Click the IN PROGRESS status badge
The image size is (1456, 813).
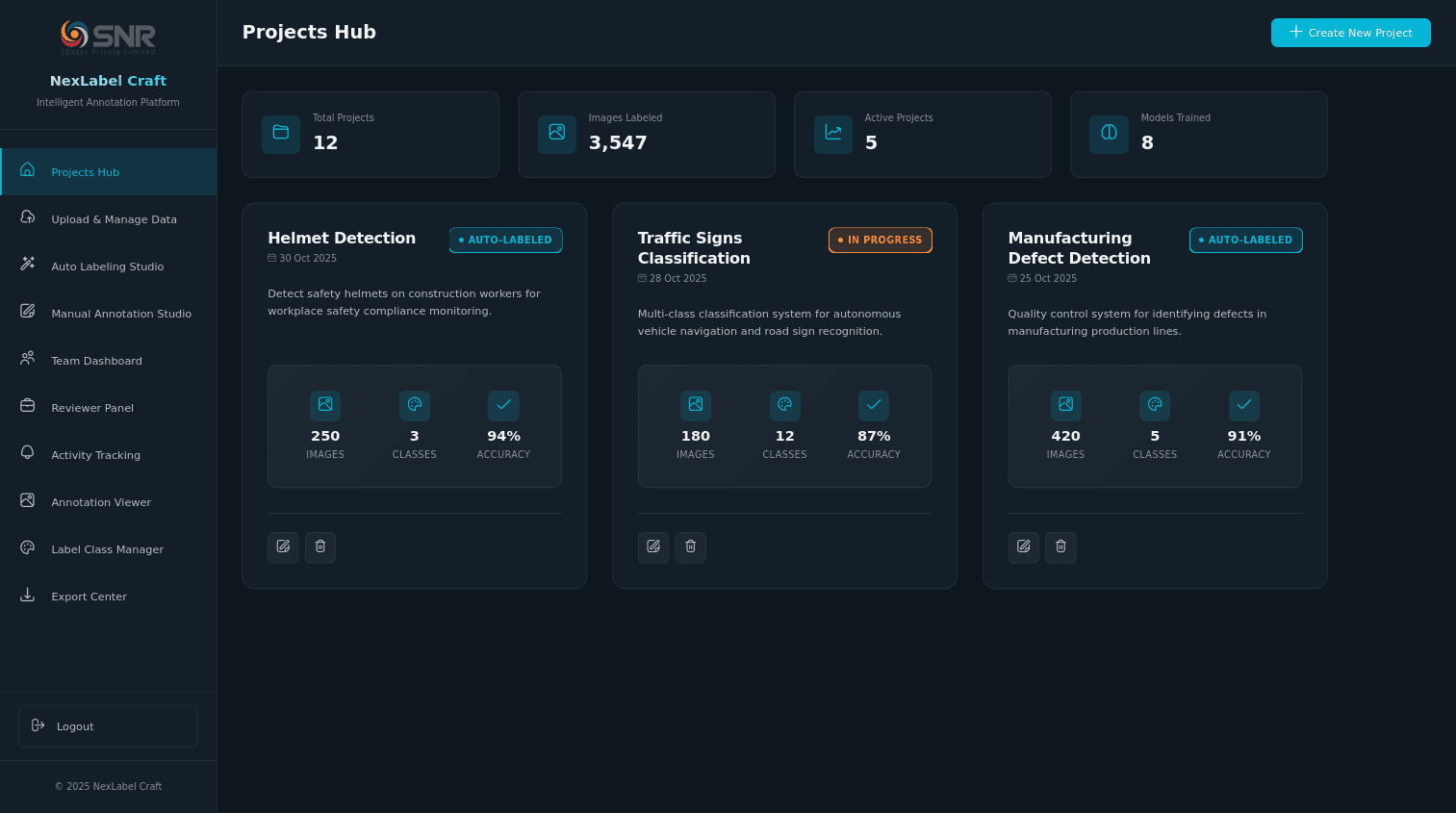[x=880, y=240]
